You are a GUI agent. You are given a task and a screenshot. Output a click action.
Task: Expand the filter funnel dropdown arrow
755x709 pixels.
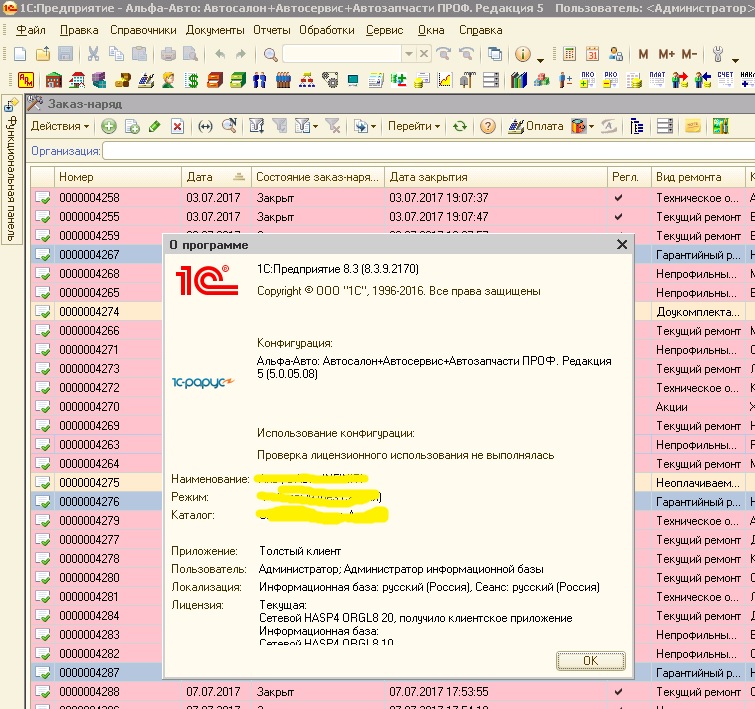[x=315, y=127]
